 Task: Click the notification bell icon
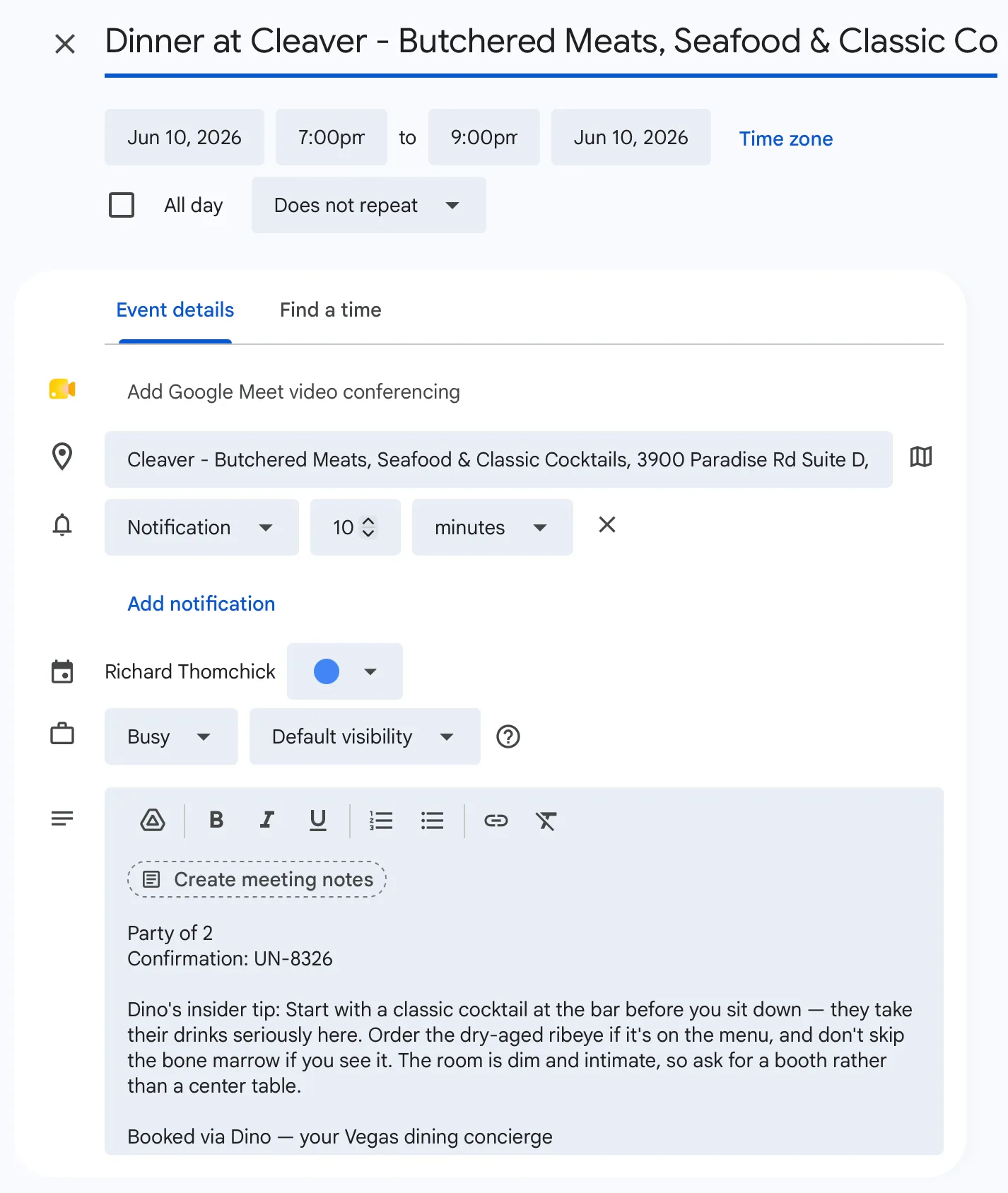coord(62,525)
